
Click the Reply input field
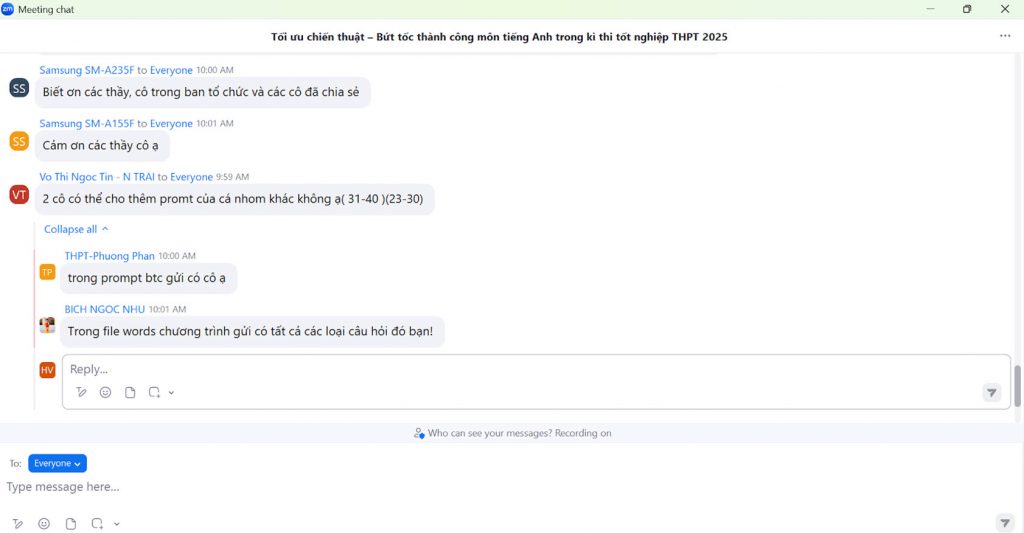[x=536, y=369]
